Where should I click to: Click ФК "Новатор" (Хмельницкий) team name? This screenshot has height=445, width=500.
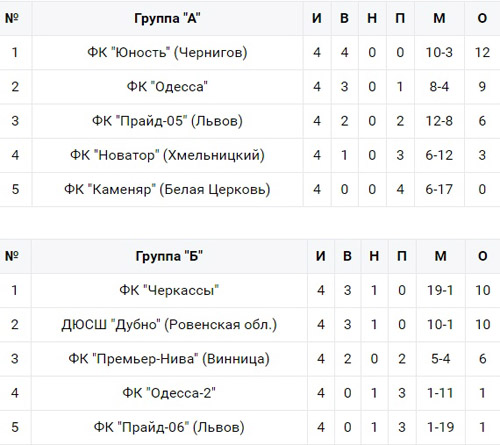click(x=167, y=155)
